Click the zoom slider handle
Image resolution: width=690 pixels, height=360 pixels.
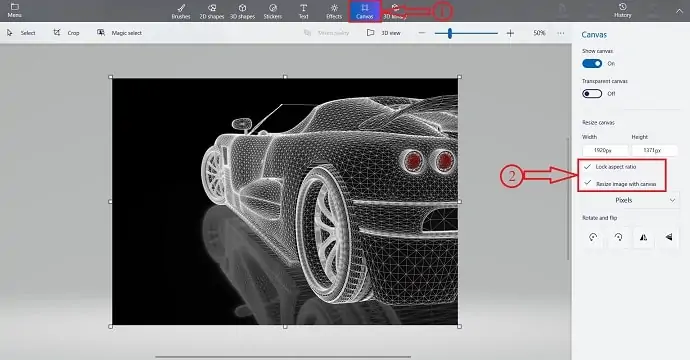[x=450, y=33]
